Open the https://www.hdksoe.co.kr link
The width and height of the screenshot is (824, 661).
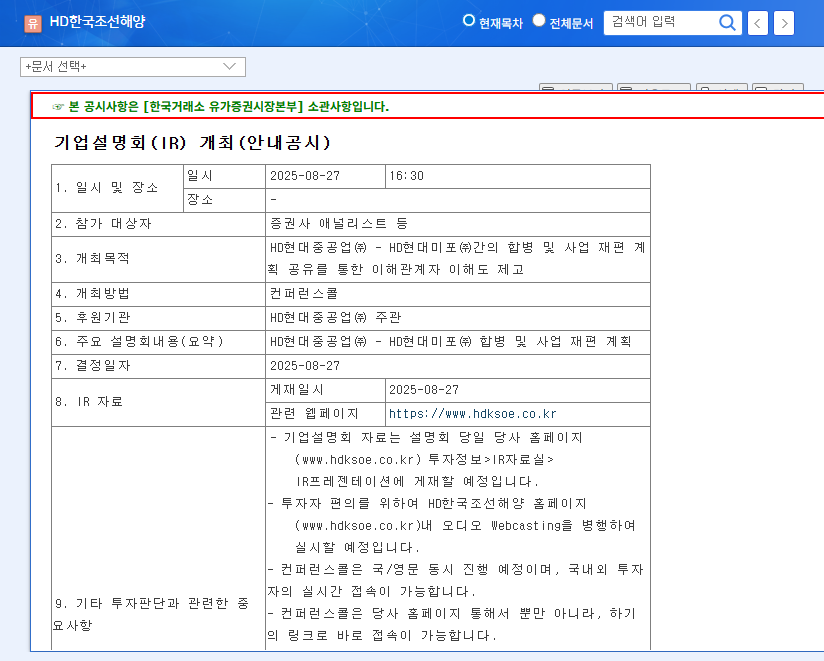[472, 414]
